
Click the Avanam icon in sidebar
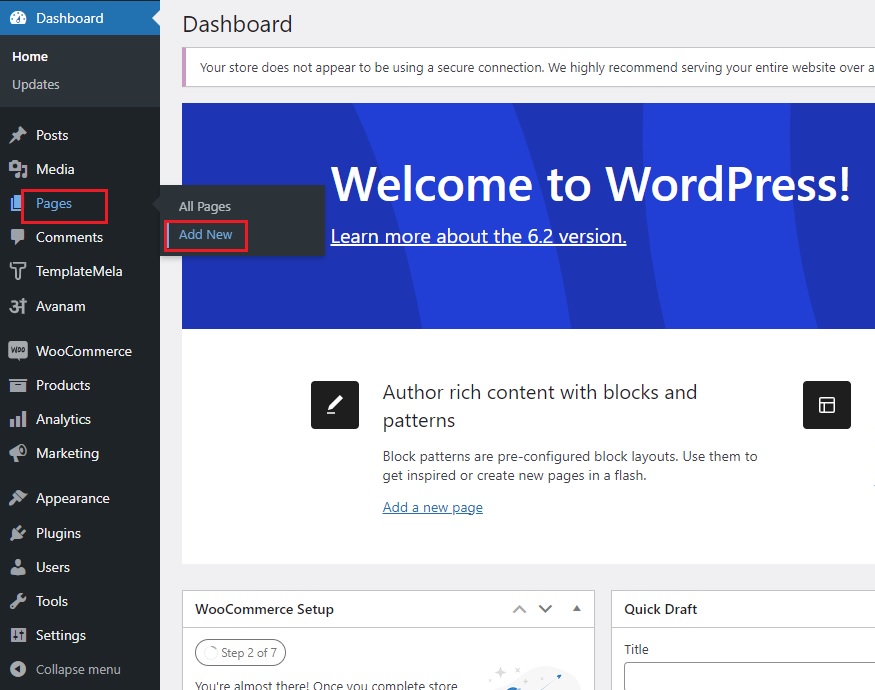18,306
